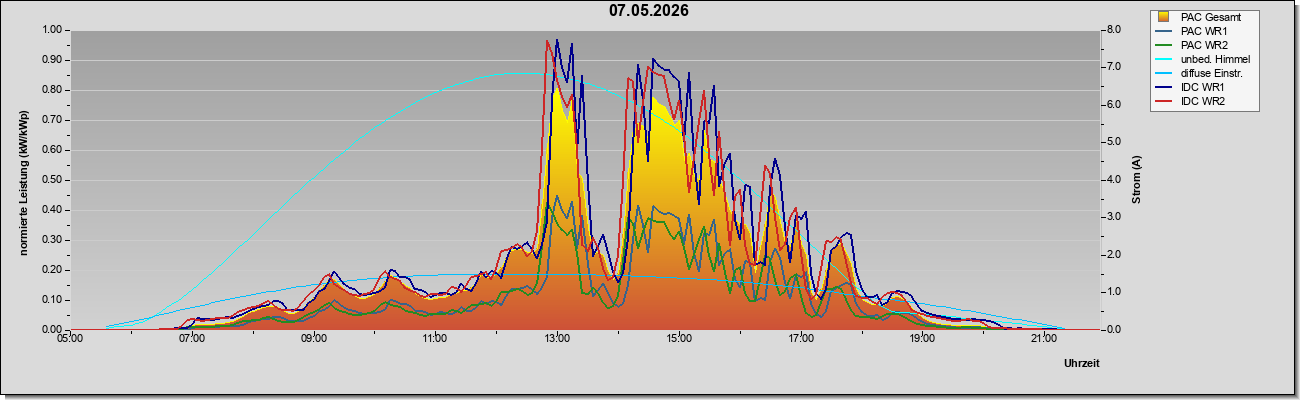
Task: Click the Uhrzeit axis title
Action: [x=1081, y=364]
